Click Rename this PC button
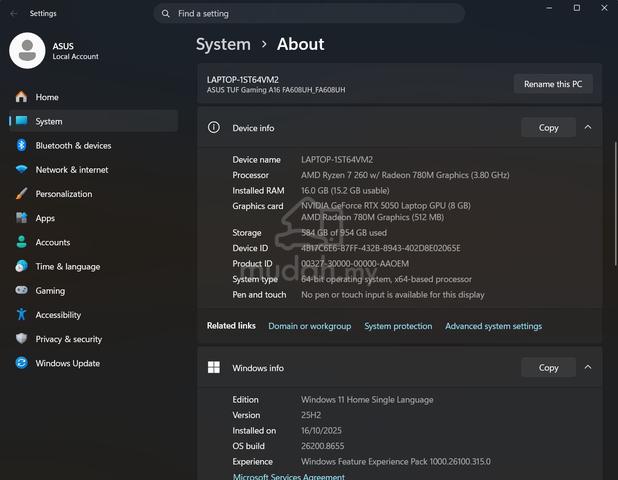618x480 pixels. 553,84
